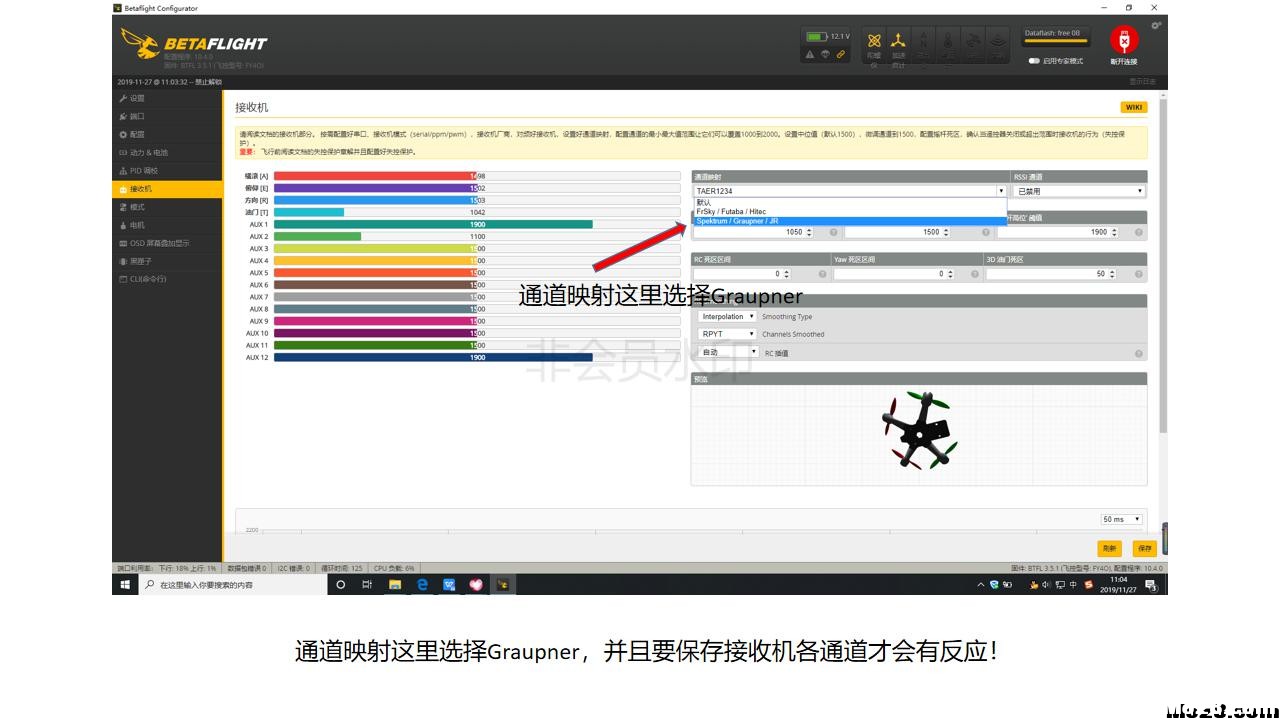The width and height of the screenshot is (1280, 720).
Task: Open the 设置 (Setup) tab in sidebar
Action: 167,98
